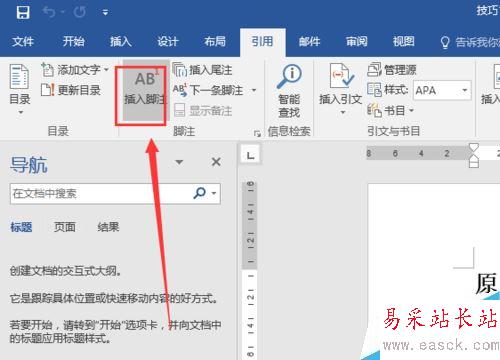Expand 下一条脚注 dropdown arrow
The height and width of the screenshot is (360, 500).
coord(254,90)
